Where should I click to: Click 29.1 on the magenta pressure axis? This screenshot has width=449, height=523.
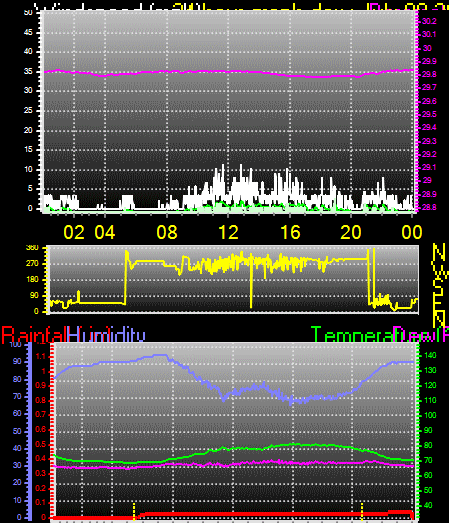click(429, 167)
